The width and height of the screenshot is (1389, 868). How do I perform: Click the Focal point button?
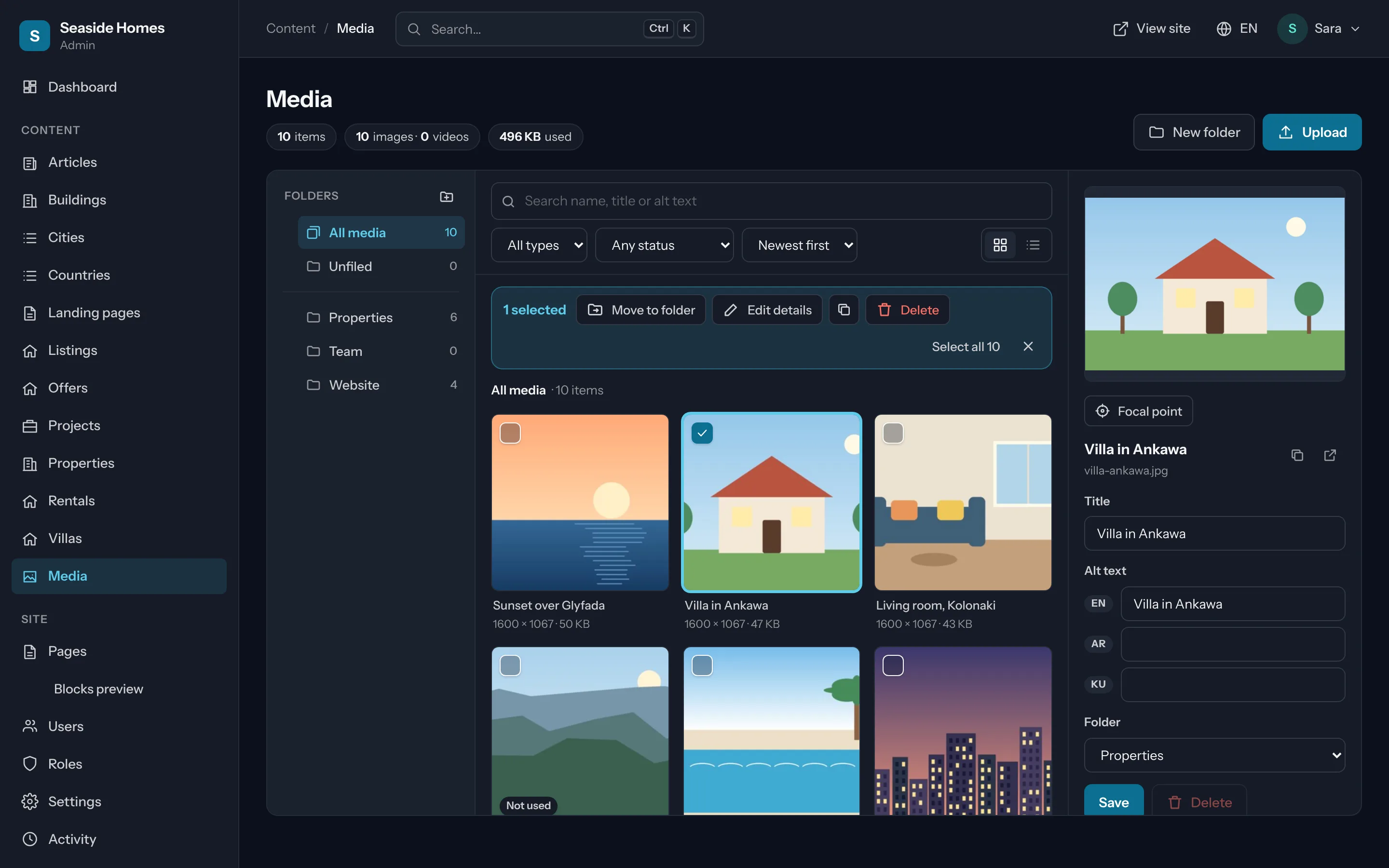[x=1138, y=411]
